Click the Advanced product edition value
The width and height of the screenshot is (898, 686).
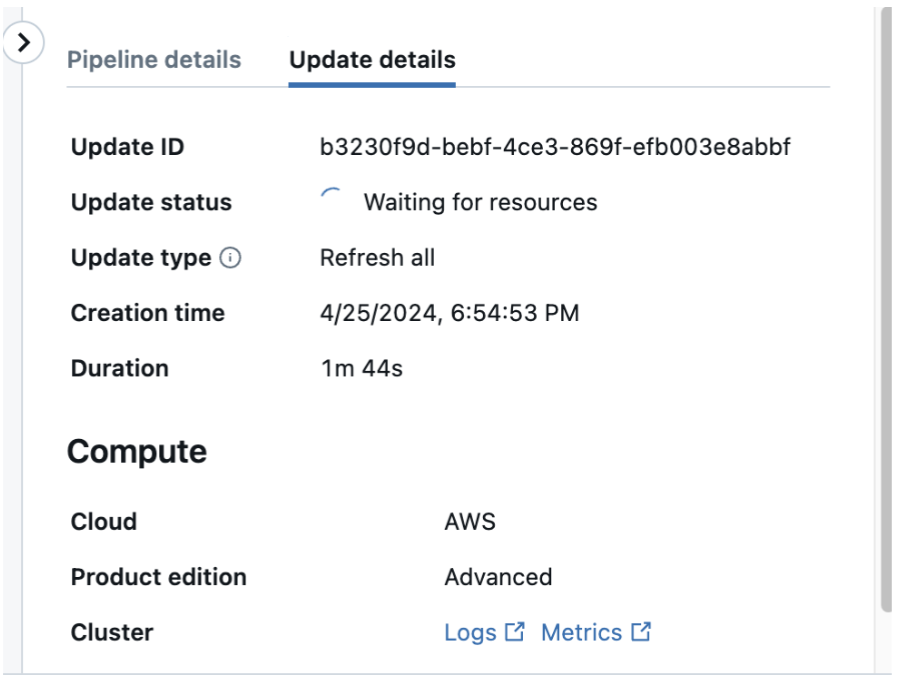(x=498, y=577)
